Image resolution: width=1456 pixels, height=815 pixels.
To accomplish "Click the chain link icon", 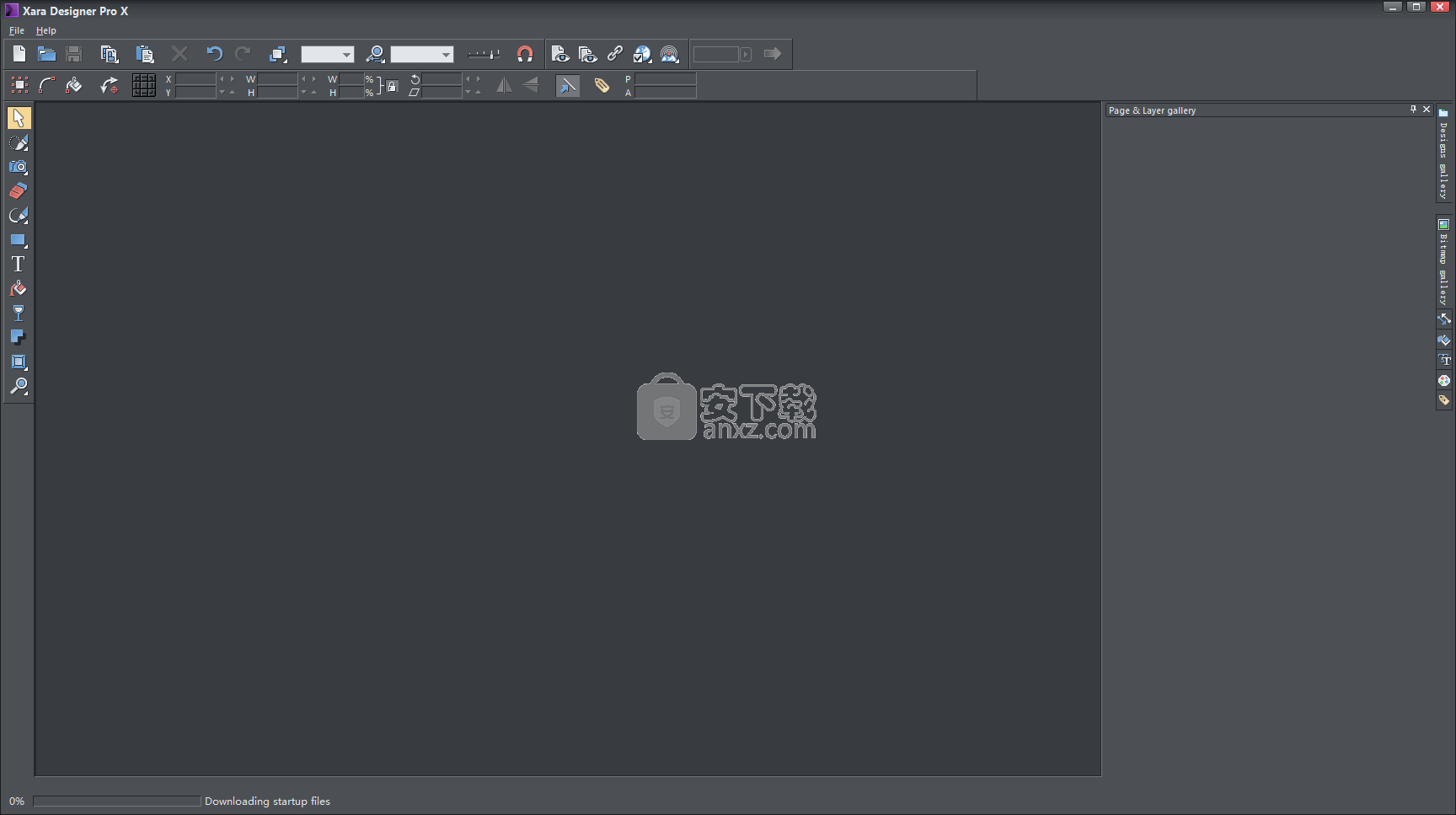I will coord(615,54).
